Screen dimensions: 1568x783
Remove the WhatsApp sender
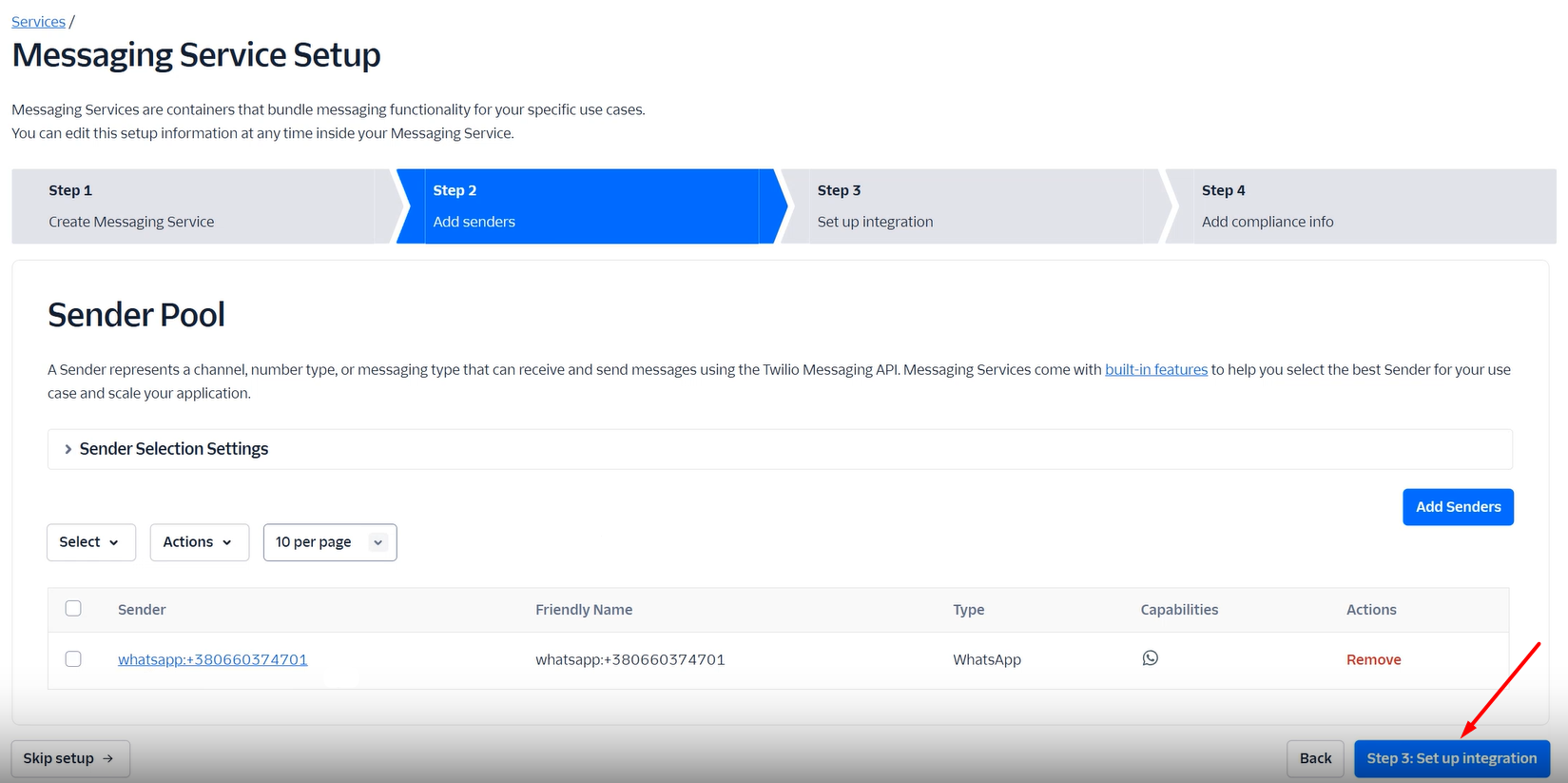[x=1373, y=659]
